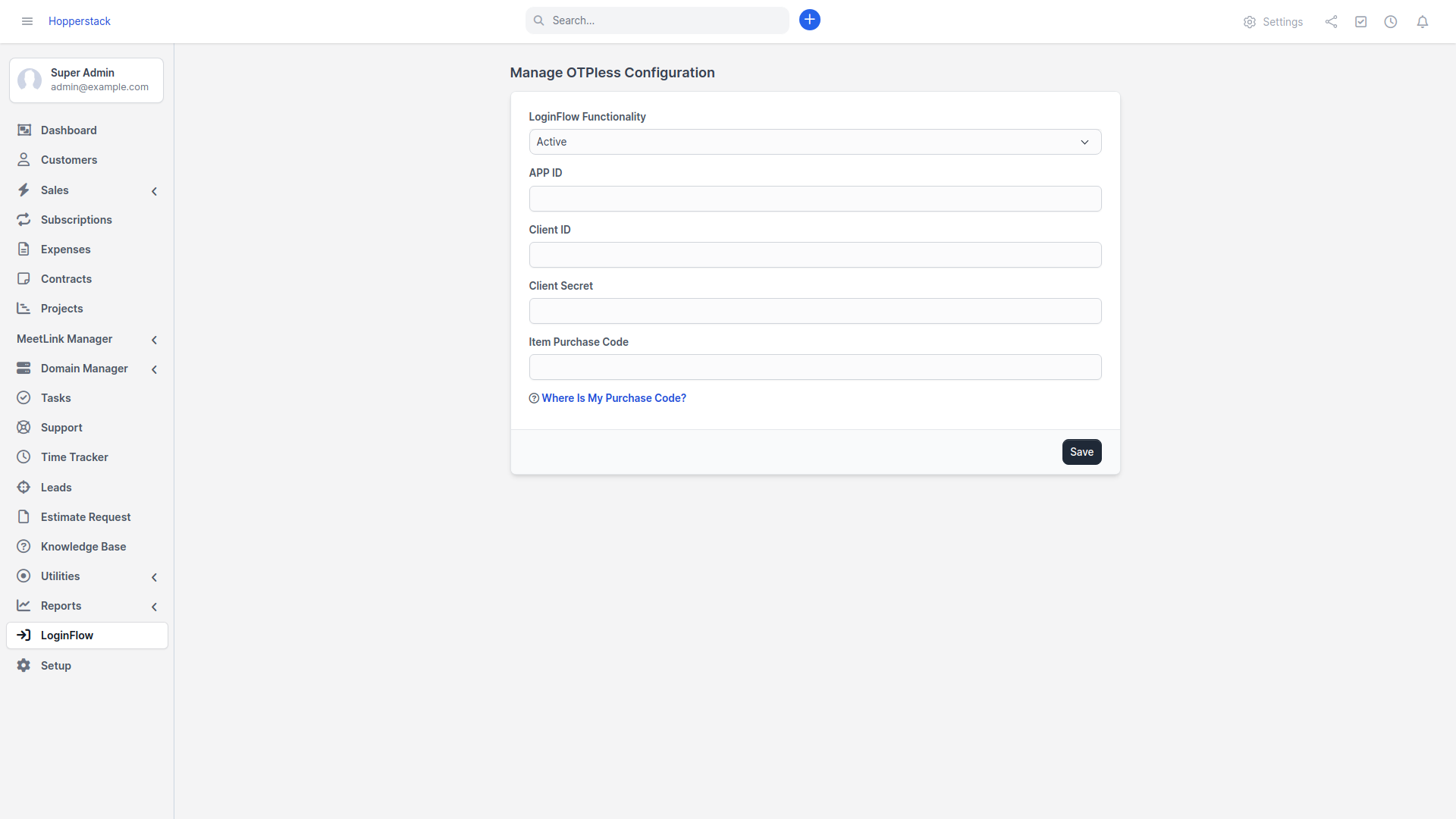The width and height of the screenshot is (1456, 819).
Task: Click into the Client Secret field
Action: click(x=814, y=311)
